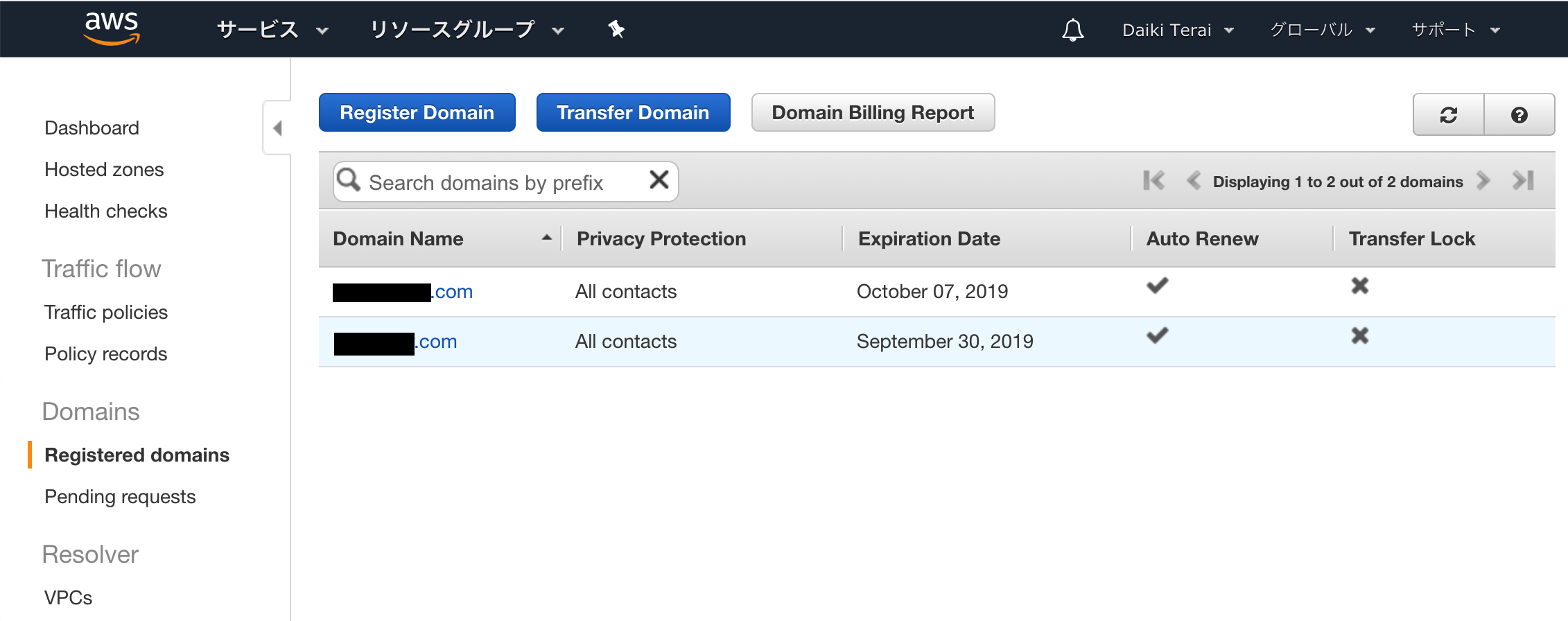Image resolution: width=1568 pixels, height=621 pixels.
Task: Open the help question mark icon
Action: click(1519, 115)
